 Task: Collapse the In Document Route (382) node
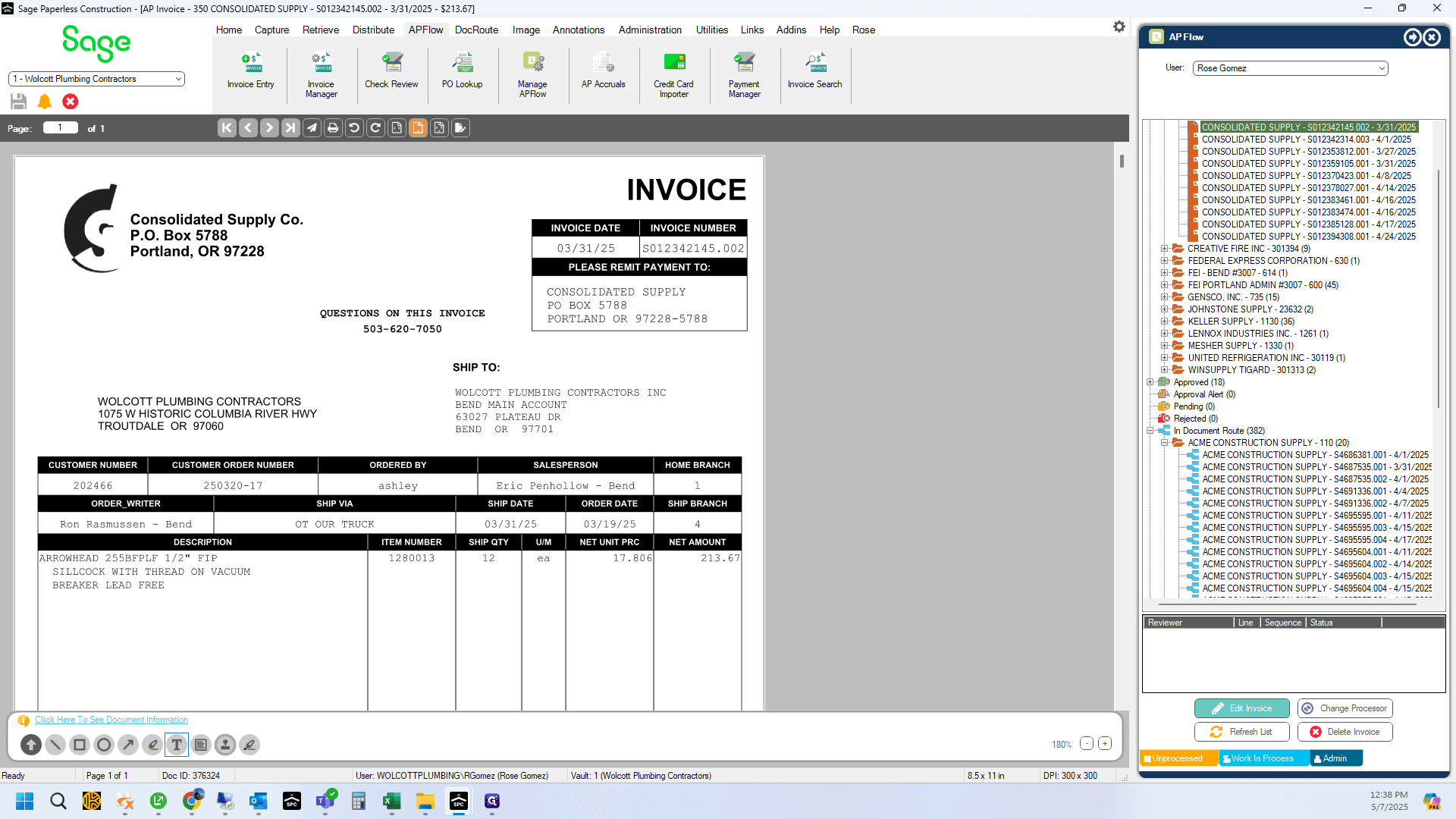coord(1150,431)
